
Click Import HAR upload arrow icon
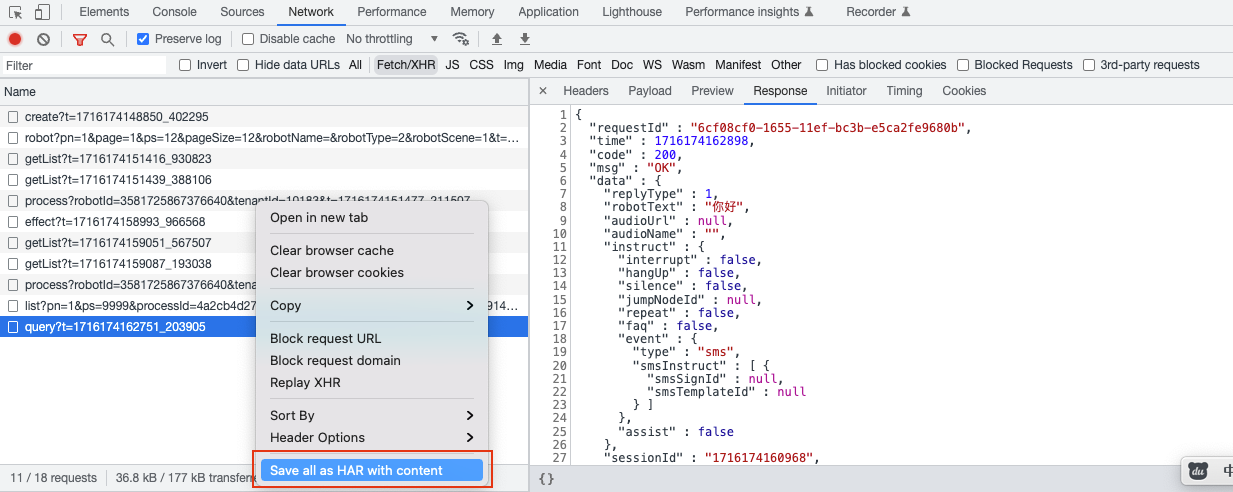point(496,39)
